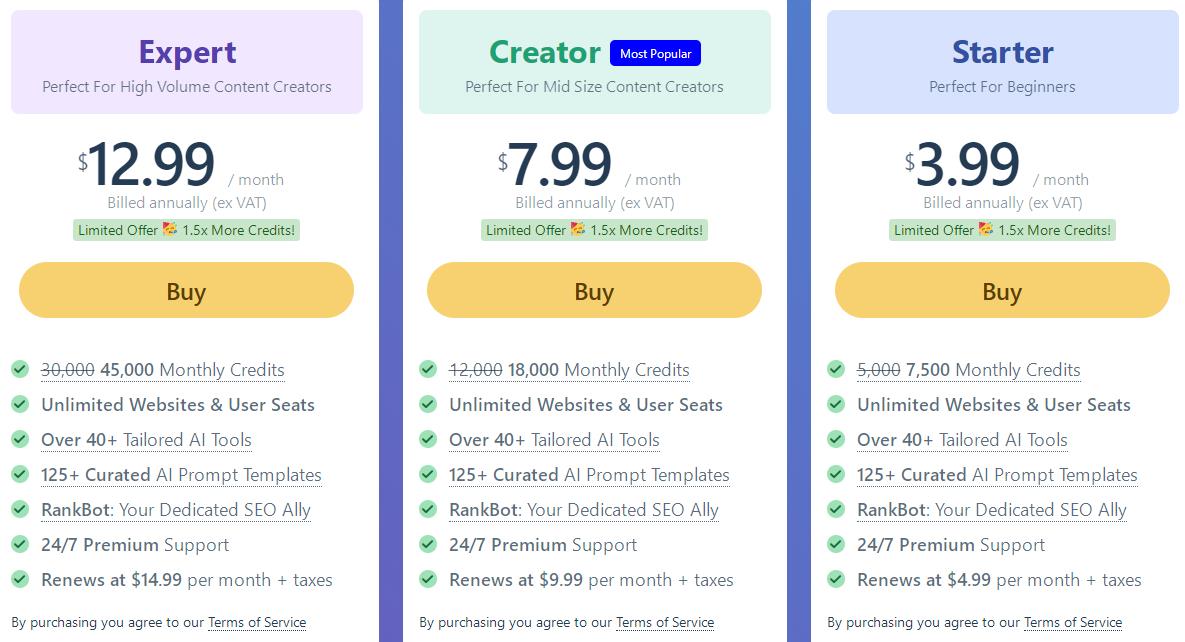The width and height of the screenshot is (1185, 642).
Task: Open Terms of Service under Expert plan
Action: point(257,622)
